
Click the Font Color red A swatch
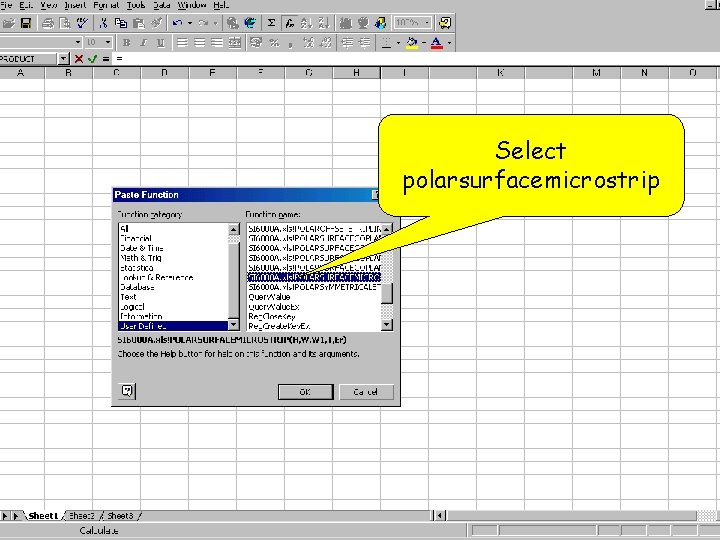click(x=437, y=43)
